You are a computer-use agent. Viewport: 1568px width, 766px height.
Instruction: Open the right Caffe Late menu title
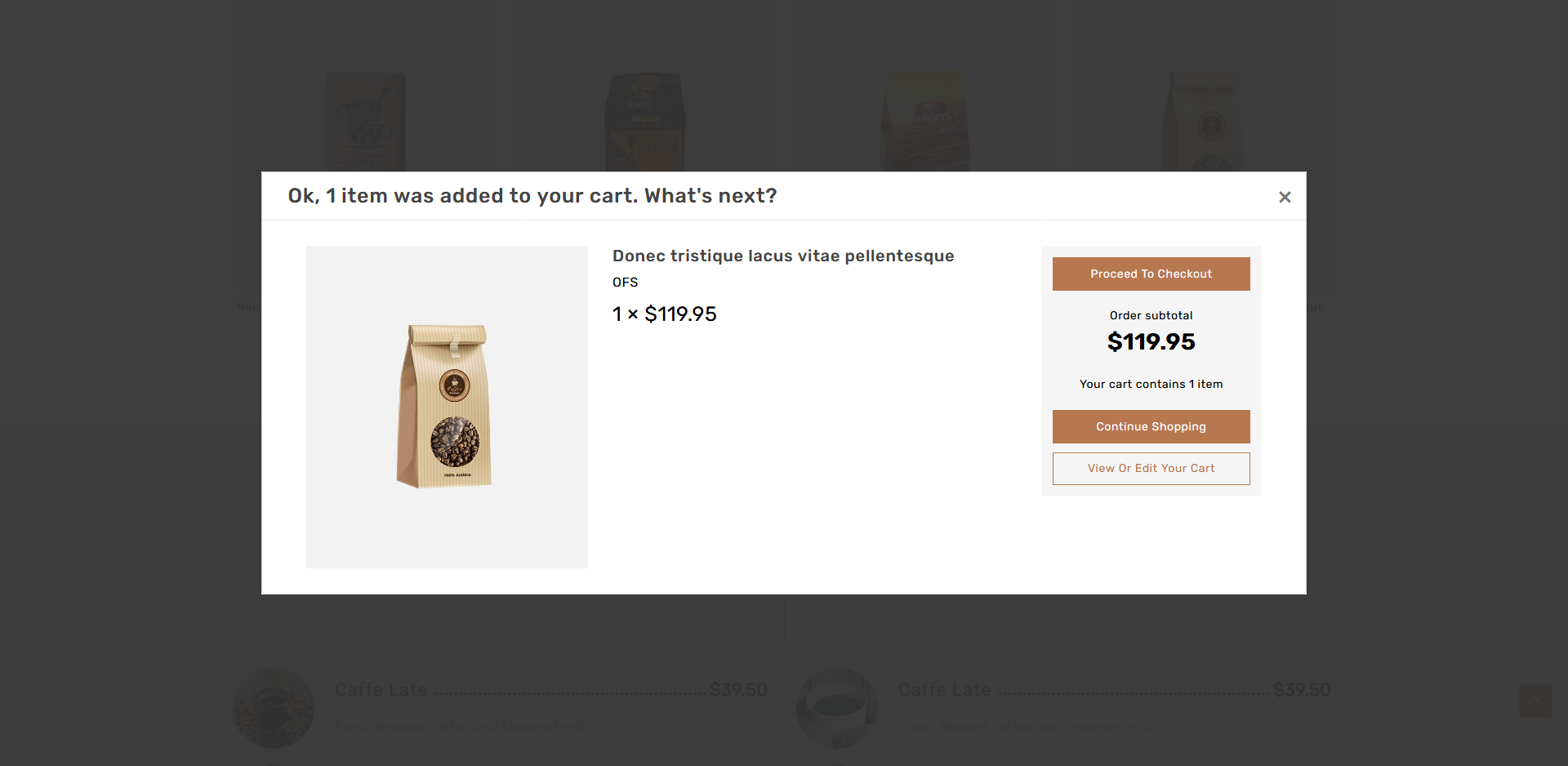coord(944,690)
